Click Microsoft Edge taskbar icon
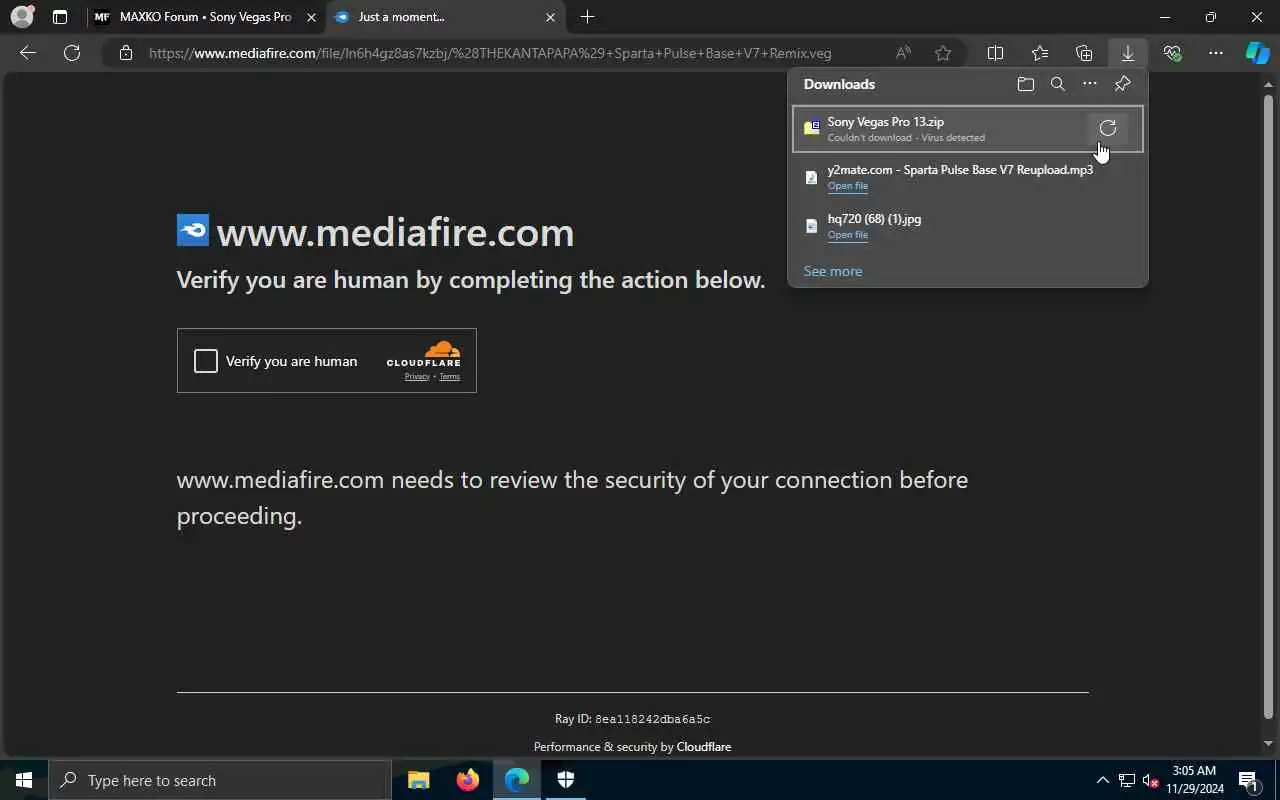Image resolution: width=1280 pixels, height=800 pixels. click(x=517, y=780)
